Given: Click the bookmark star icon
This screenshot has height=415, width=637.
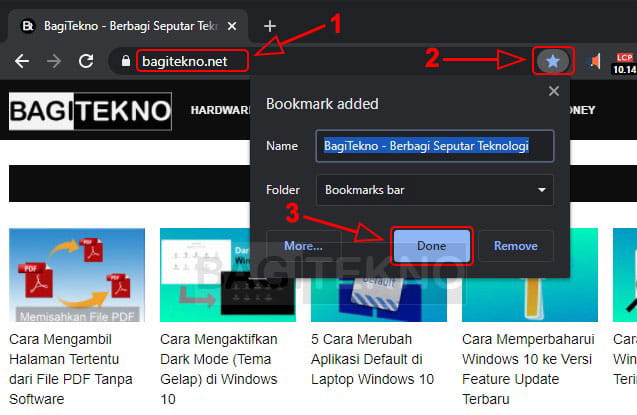Looking at the screenshot, I should tap(552, 61).
